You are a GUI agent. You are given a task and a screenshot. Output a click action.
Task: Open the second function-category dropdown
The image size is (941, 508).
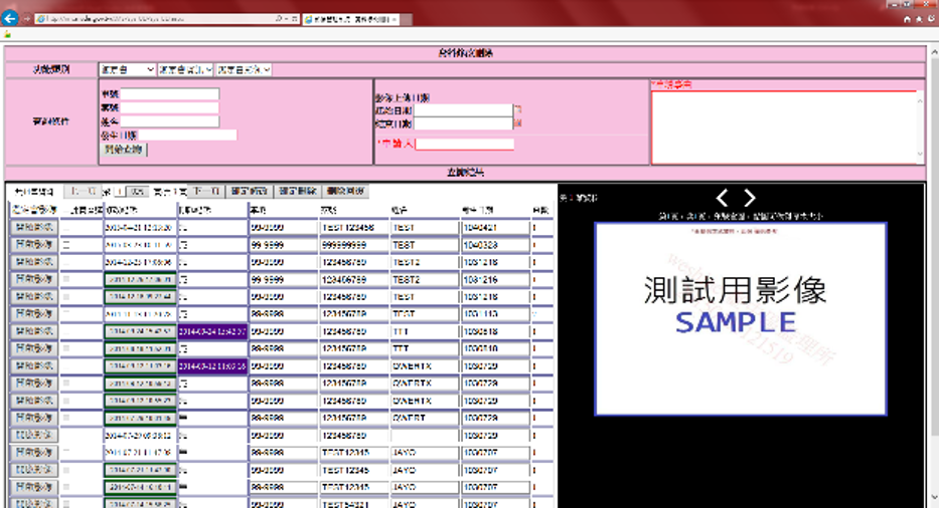point(185,70)
